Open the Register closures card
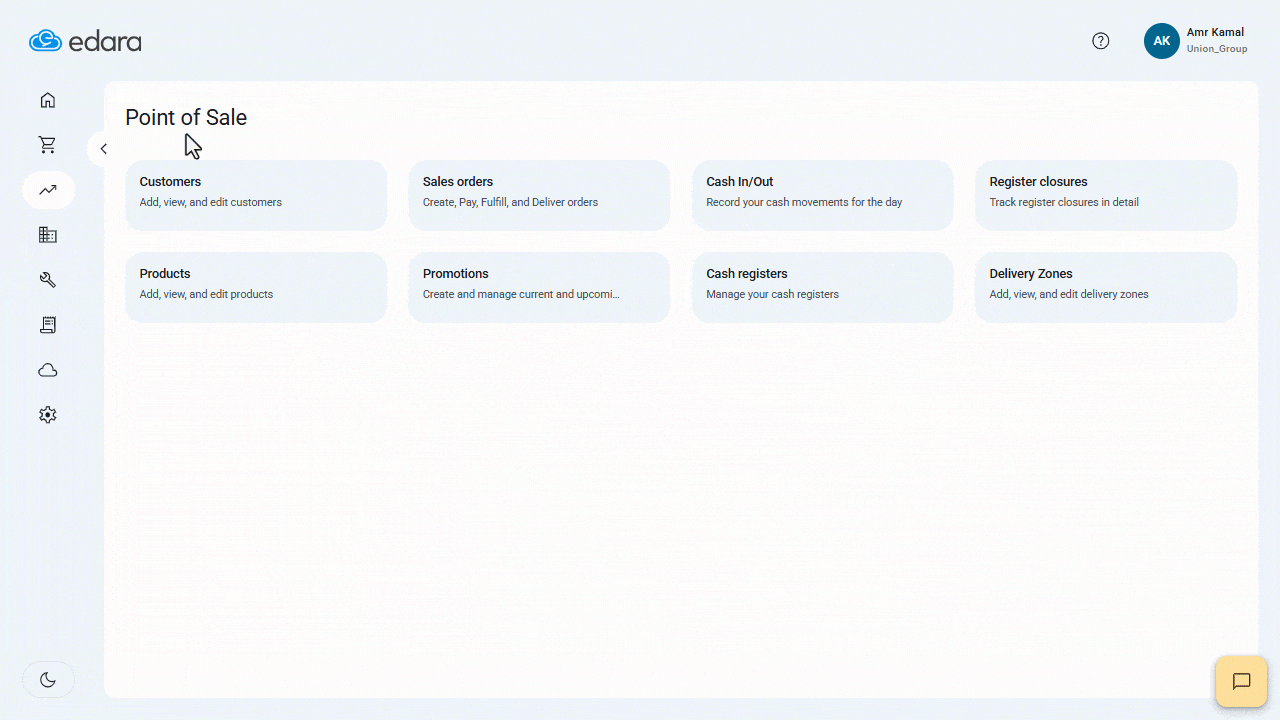Screen dimensions: 1280x720 (1106, 195)
